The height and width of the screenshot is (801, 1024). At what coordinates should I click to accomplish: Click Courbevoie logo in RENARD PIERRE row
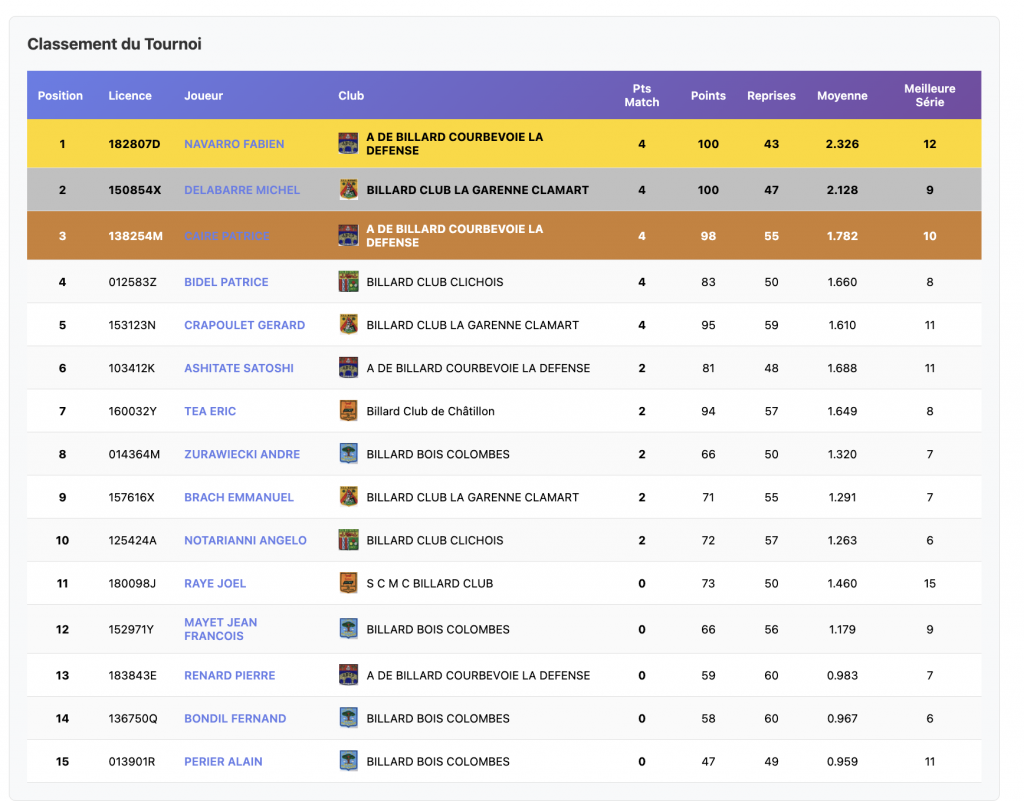click(348, 675)
